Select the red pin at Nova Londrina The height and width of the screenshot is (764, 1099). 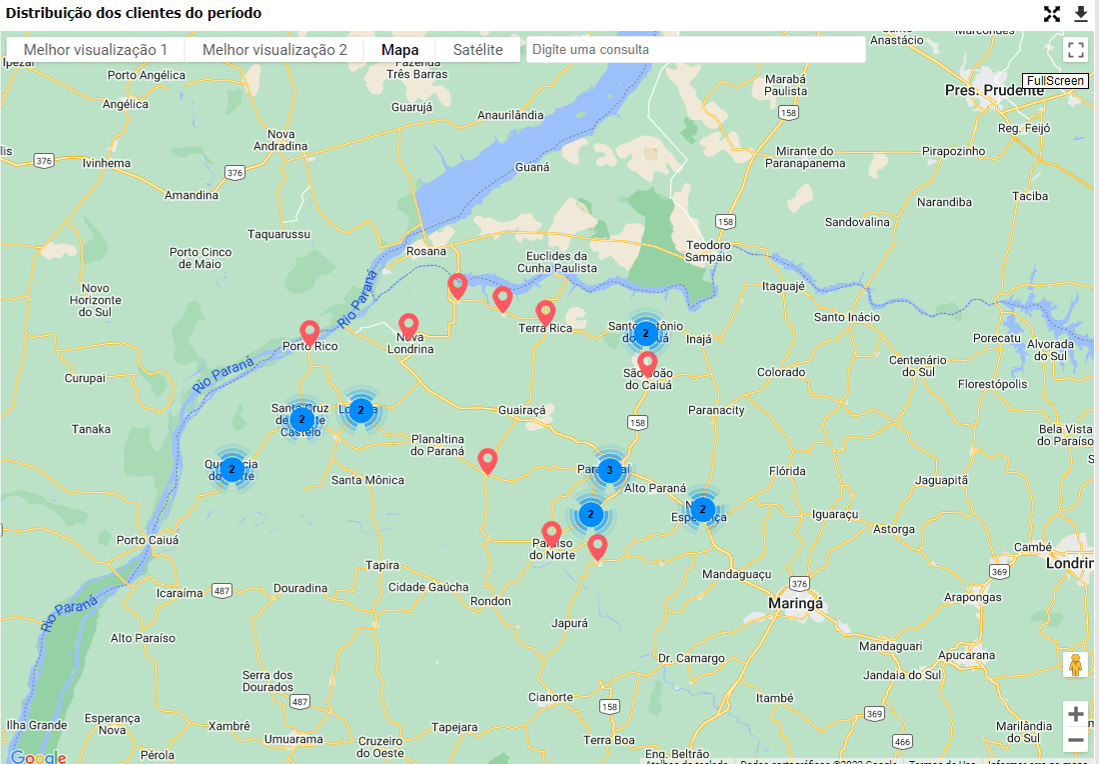409,327
